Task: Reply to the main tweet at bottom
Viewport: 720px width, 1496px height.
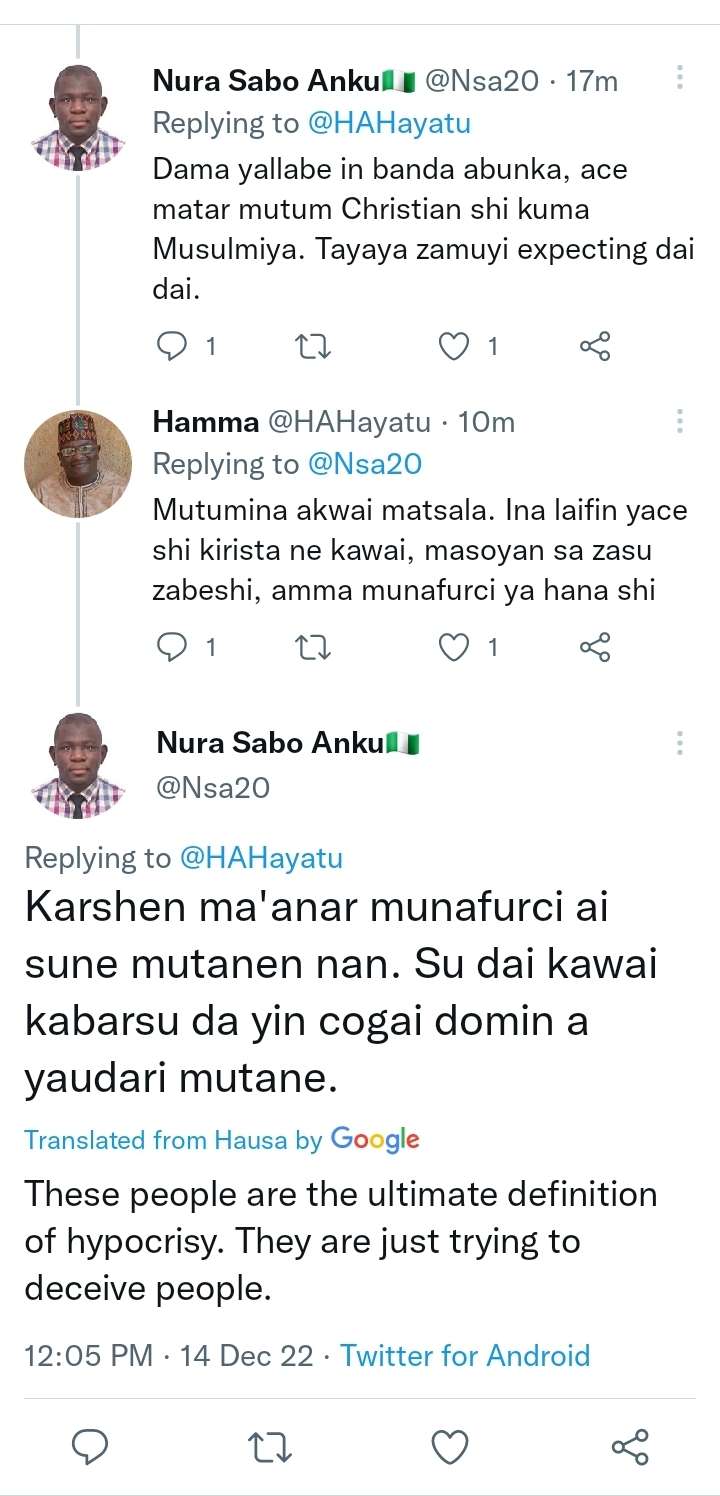Action: (x=91, y=1446)
